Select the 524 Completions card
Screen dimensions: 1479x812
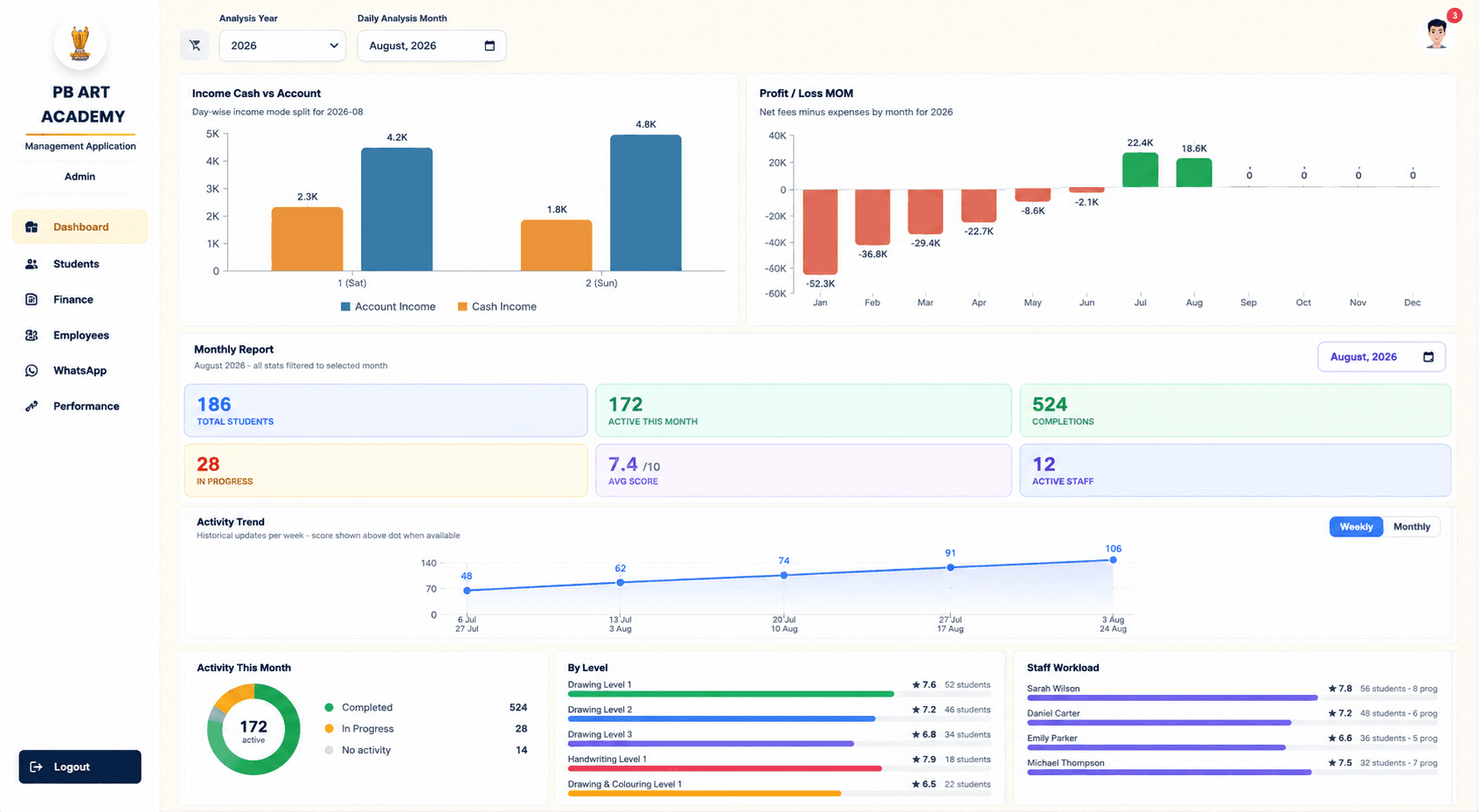(x=1235, y=411)
